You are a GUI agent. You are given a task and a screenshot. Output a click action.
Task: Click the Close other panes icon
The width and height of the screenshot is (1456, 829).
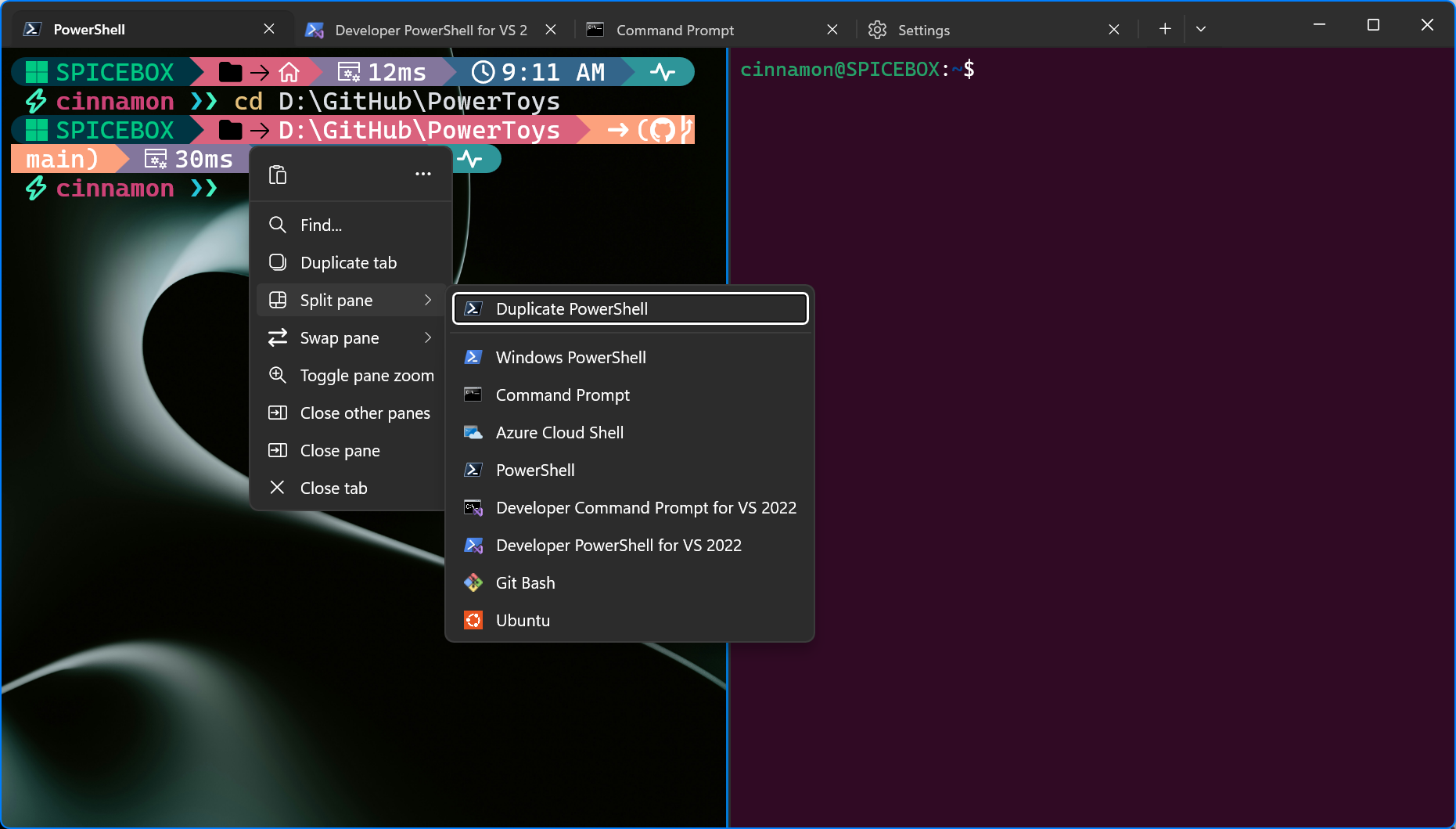click(277, 413)
